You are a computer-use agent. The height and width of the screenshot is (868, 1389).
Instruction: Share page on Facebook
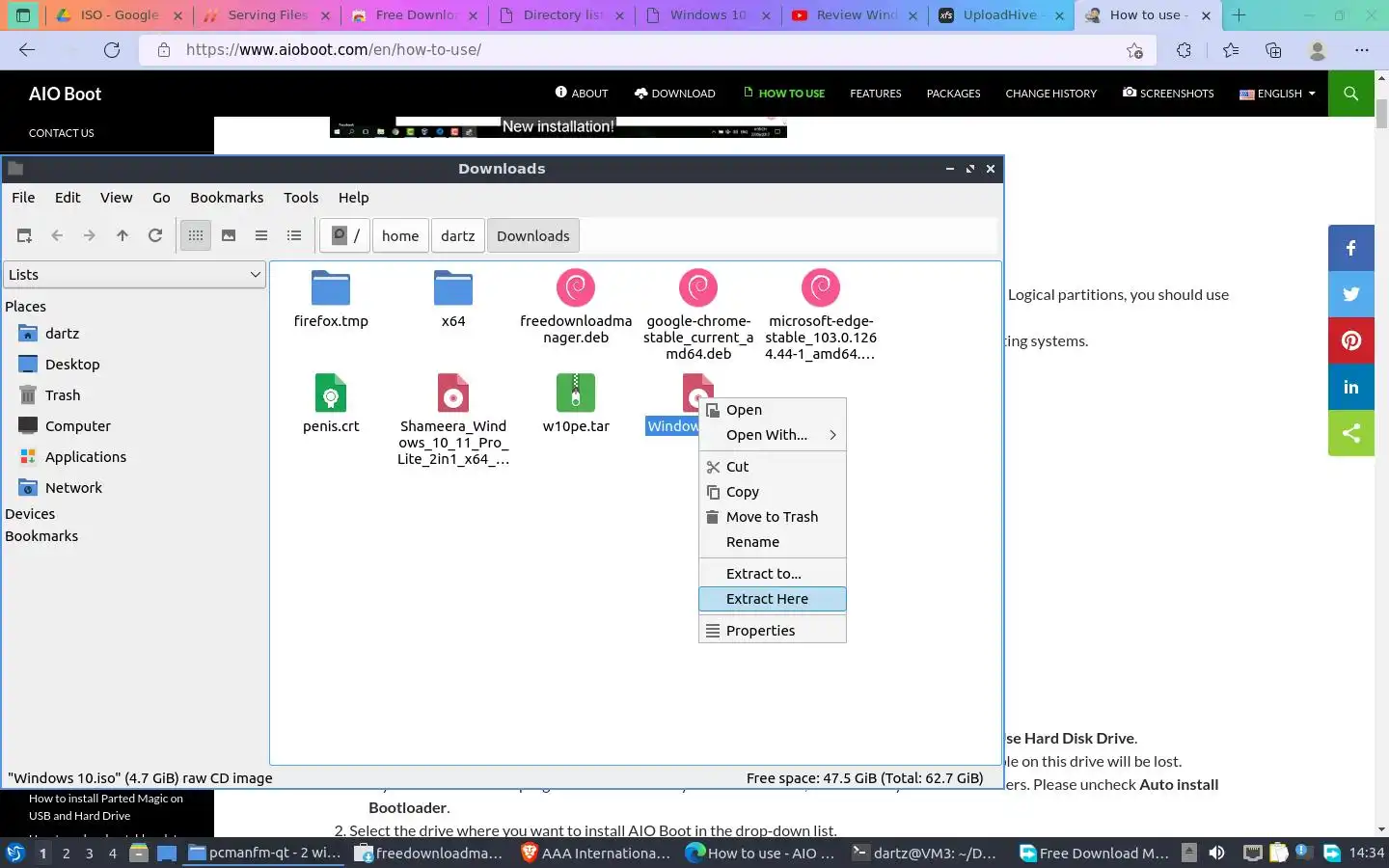pos(1350,248)
